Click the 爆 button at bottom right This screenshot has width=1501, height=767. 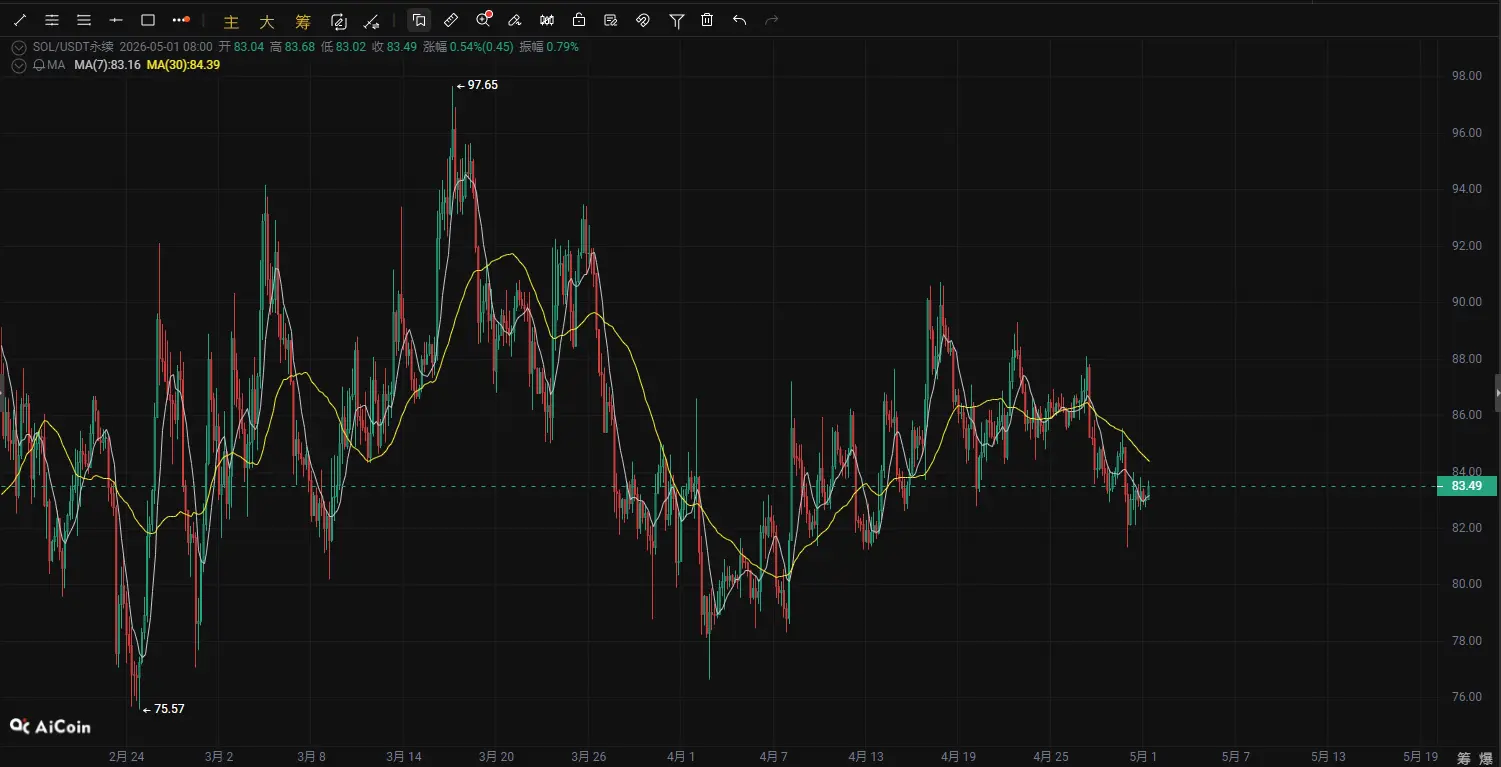1487,758
